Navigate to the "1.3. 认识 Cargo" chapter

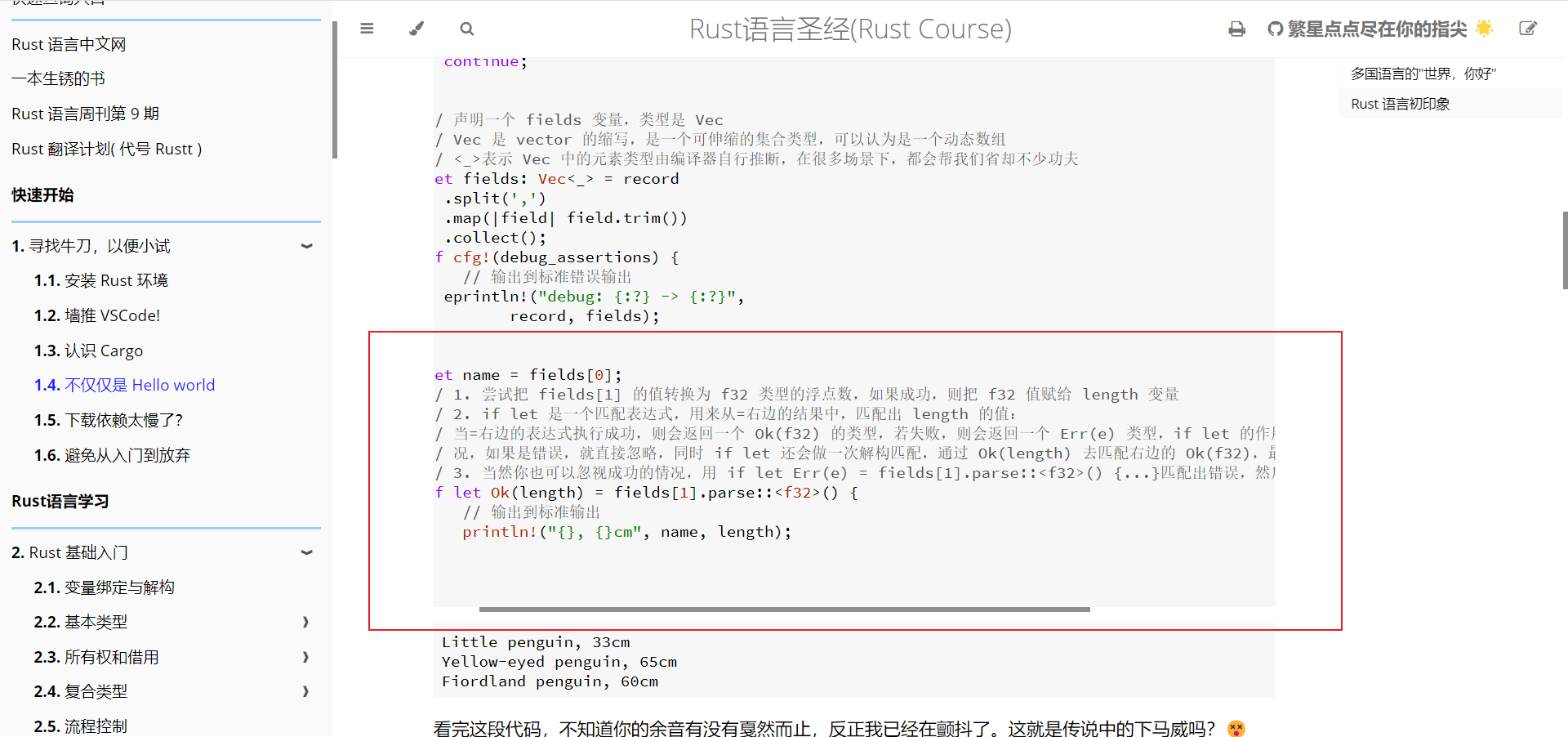click(89, 351)
